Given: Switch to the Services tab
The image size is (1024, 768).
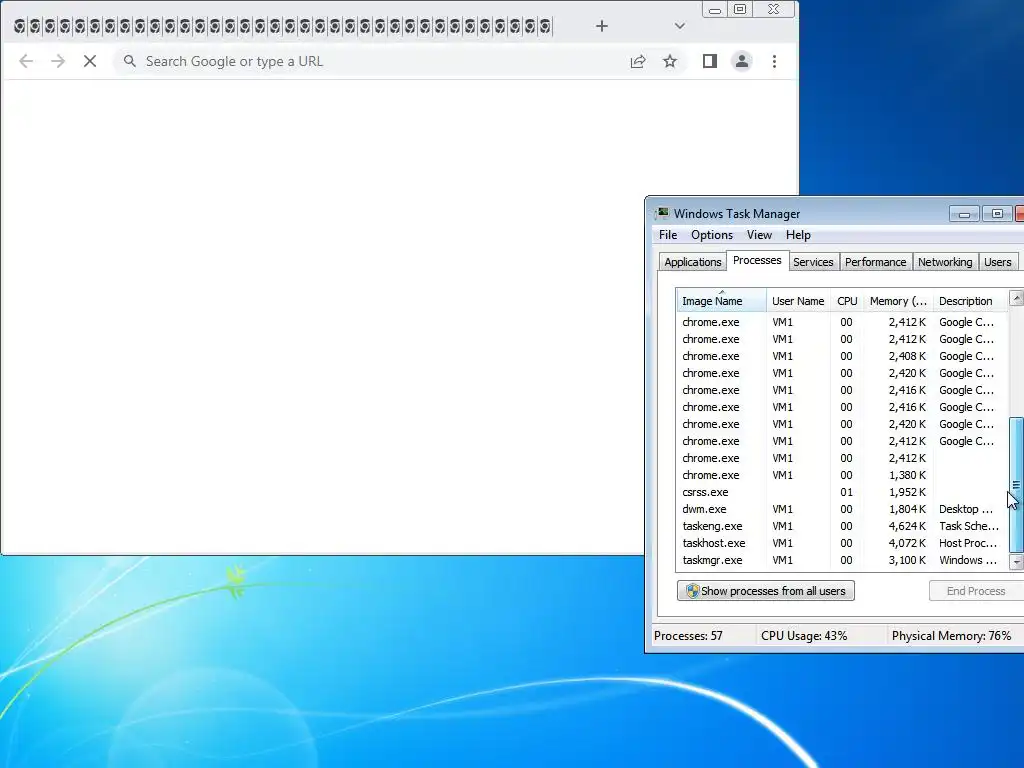Looking at the screenshot, I should coord(813,262).
